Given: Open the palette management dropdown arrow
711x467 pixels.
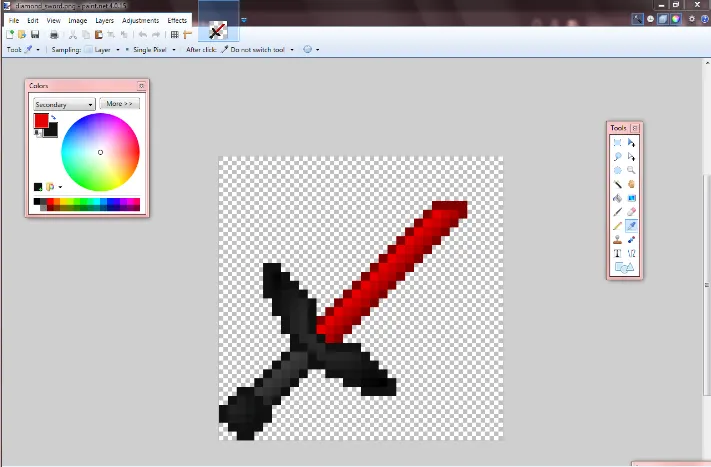Looking at the screenshot, I should tap(60, 187).
